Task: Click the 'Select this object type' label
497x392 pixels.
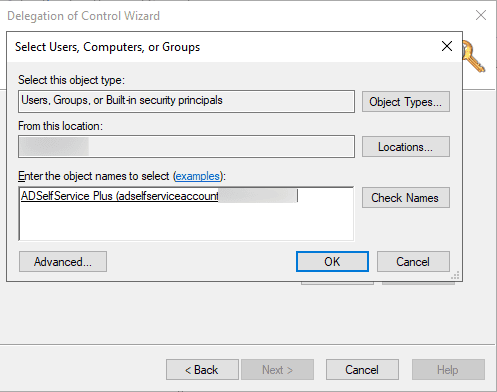Action: click(71, 80)
